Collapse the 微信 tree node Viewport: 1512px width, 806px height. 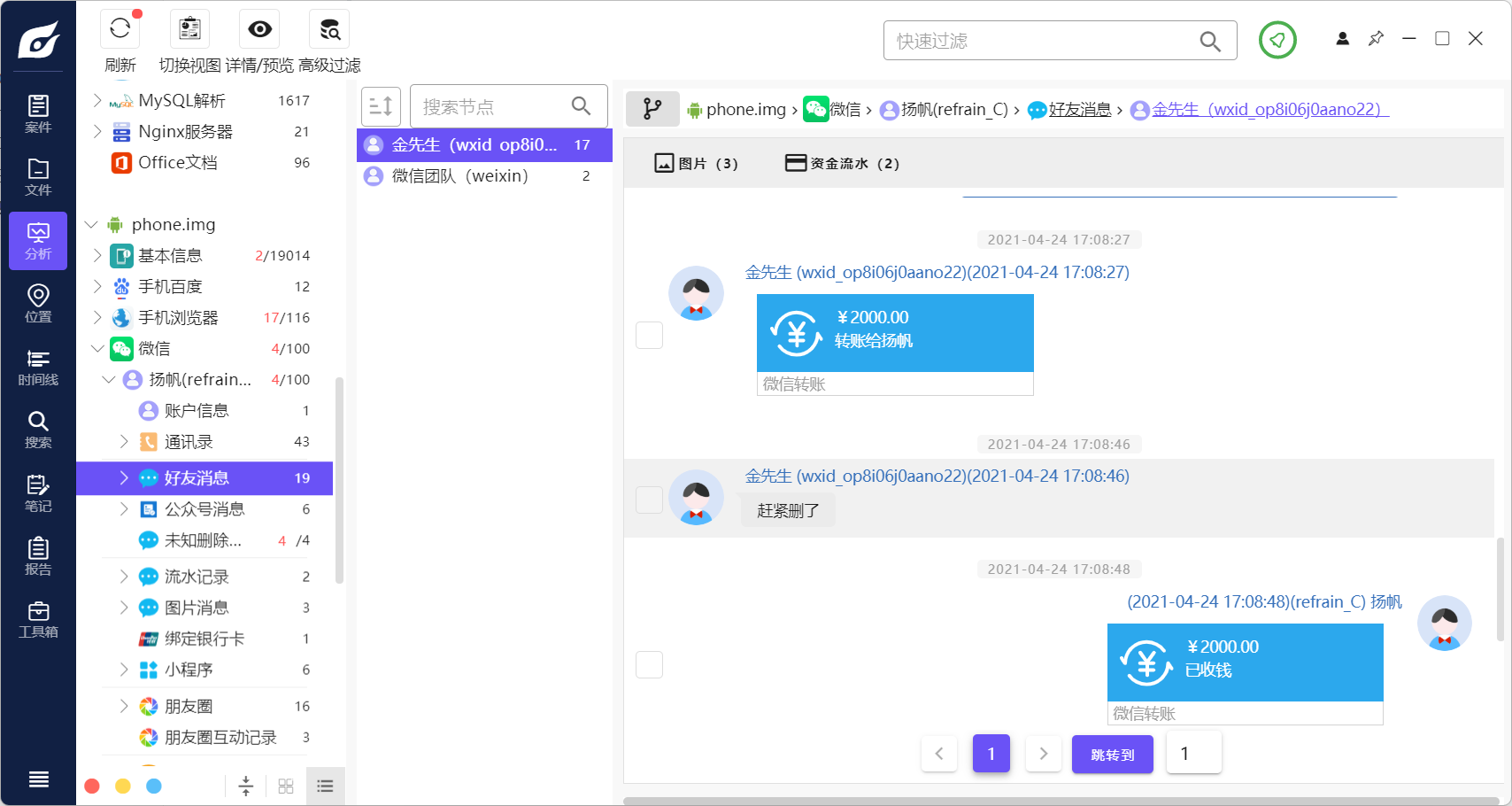click(x=97, y=348)
